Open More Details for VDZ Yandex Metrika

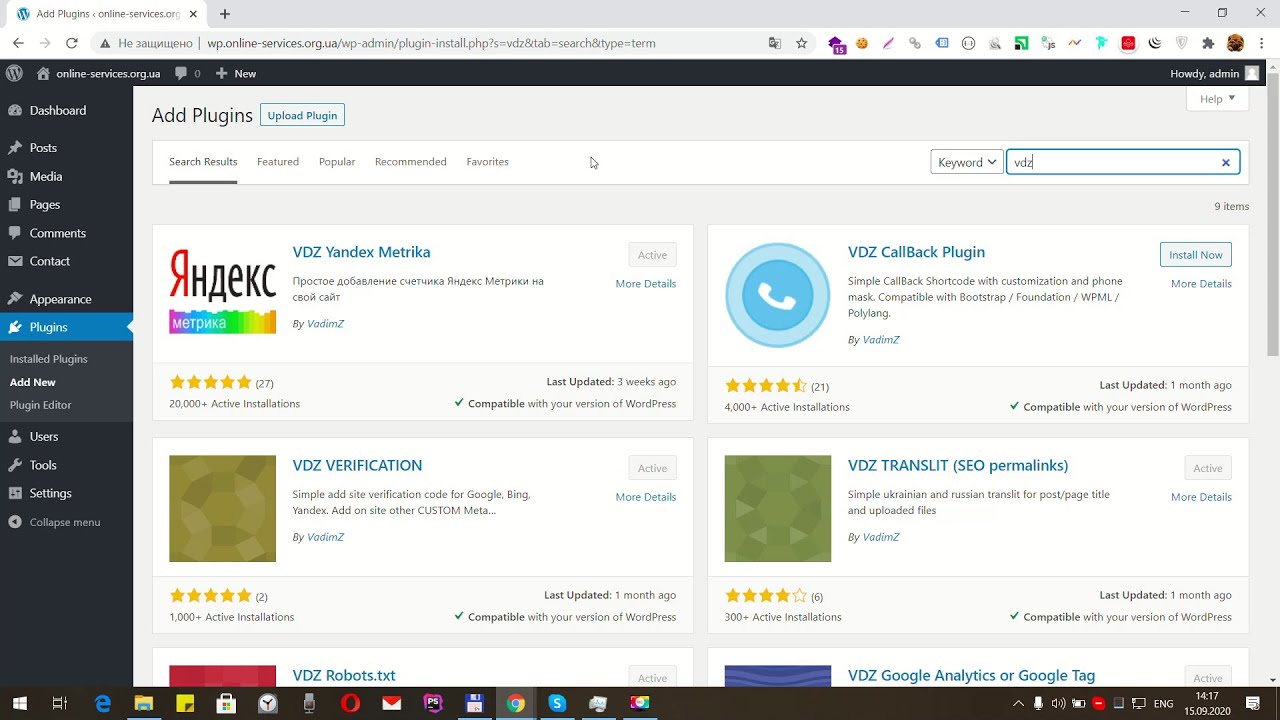tap(646, 284)
